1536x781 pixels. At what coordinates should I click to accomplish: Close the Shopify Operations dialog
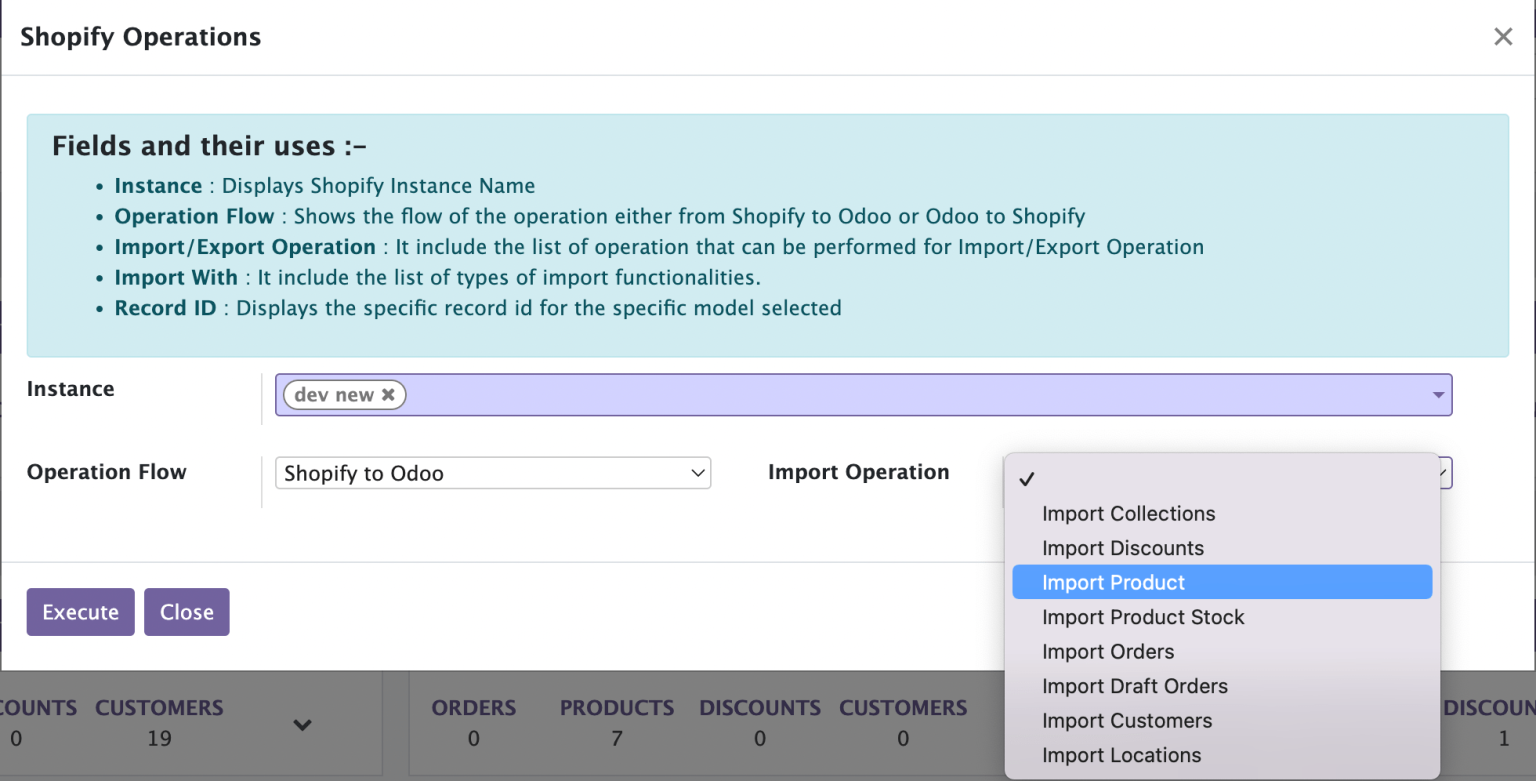click(x=1502, y=36)
